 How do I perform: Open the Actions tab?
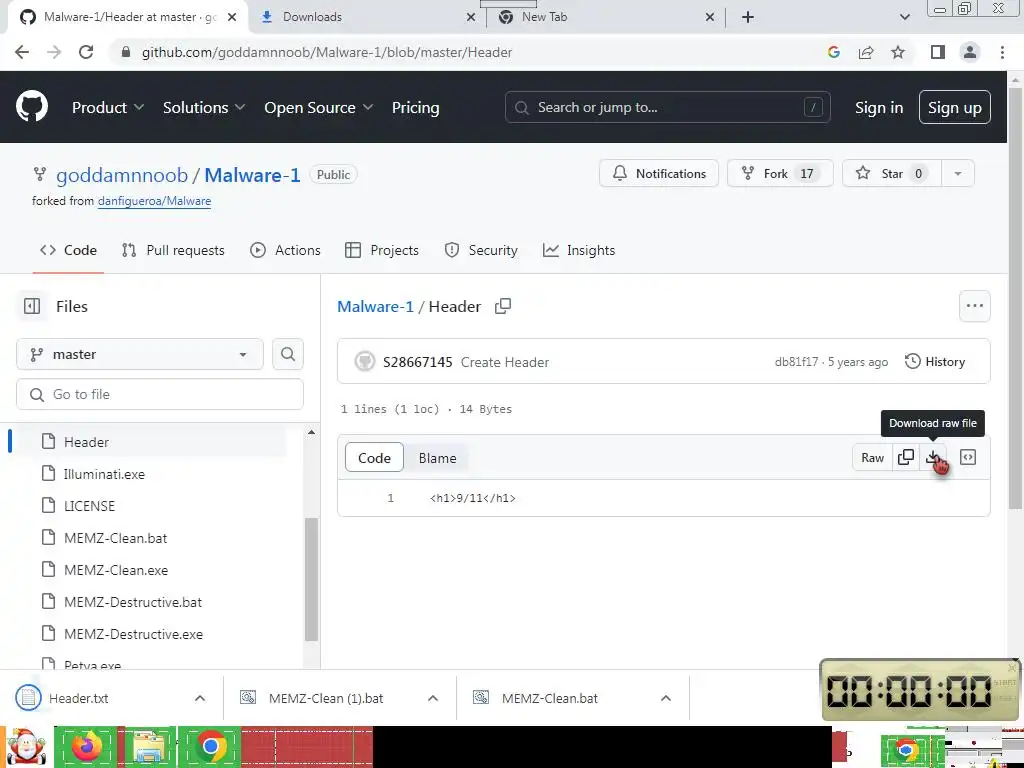click(285, 250)
